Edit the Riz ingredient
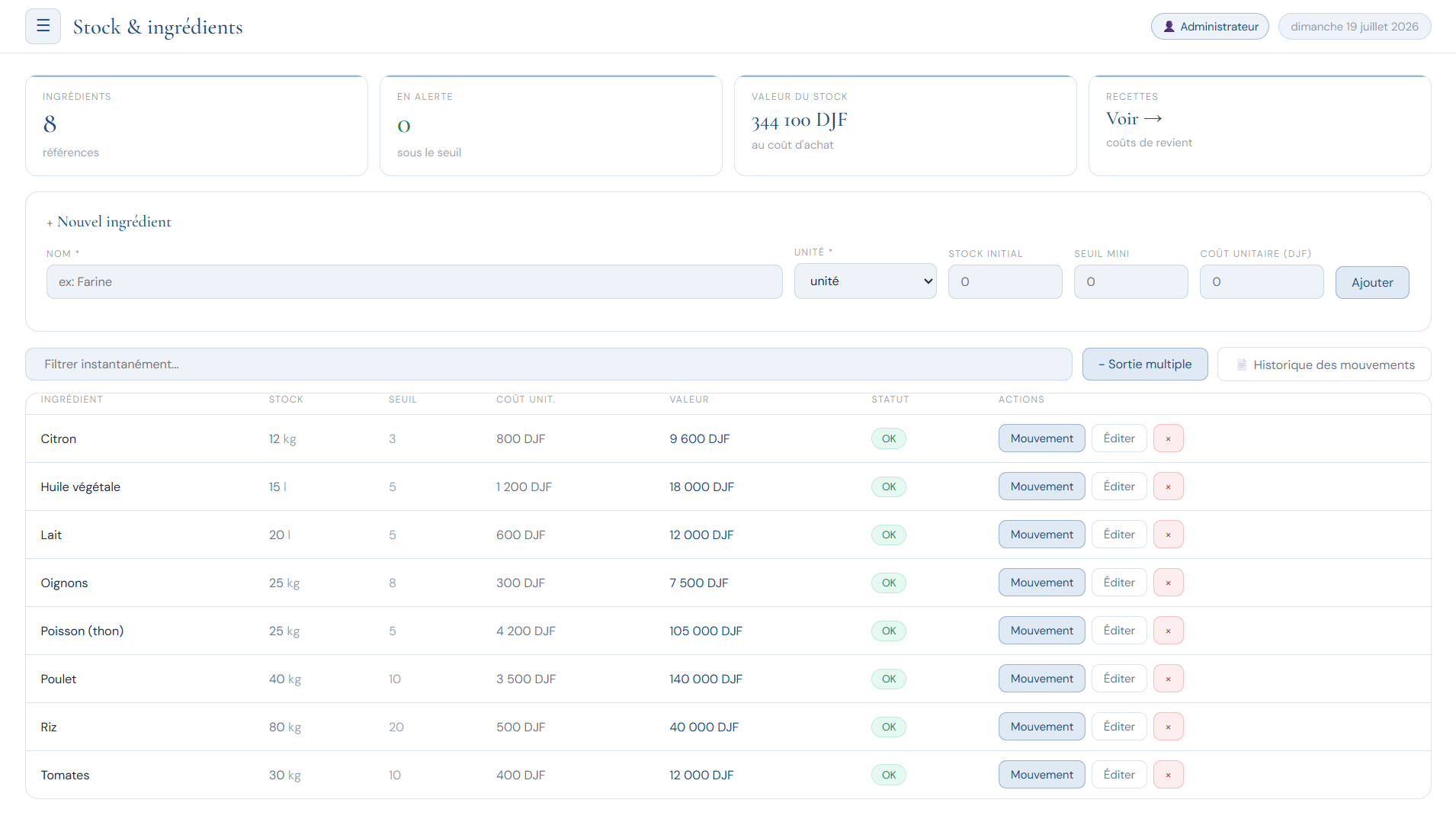The width and height of the screenshot is (1456, 835). pos(1119,727)
